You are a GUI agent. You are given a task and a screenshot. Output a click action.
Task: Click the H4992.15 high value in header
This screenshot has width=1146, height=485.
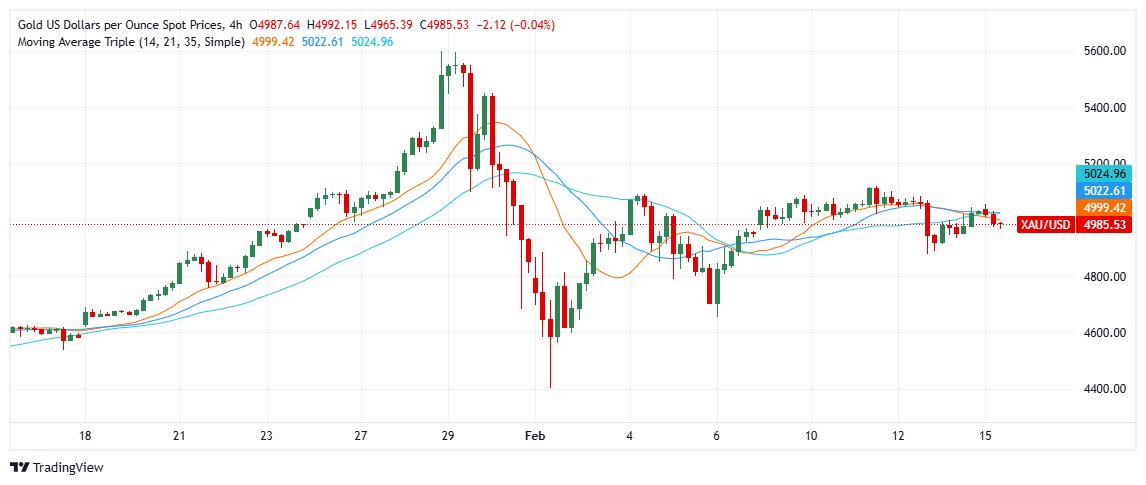334,26
